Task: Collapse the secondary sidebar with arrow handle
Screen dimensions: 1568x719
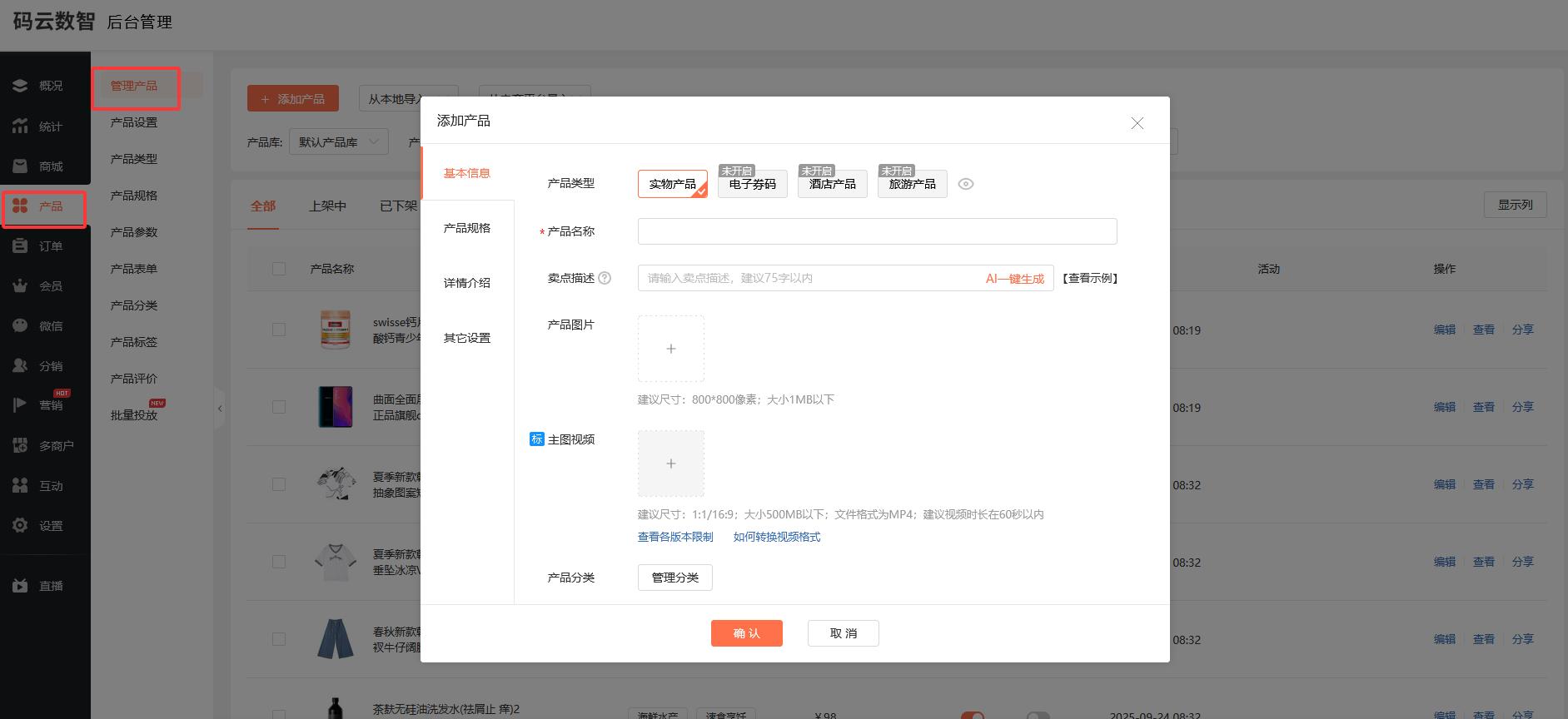Action: point(220,409)
